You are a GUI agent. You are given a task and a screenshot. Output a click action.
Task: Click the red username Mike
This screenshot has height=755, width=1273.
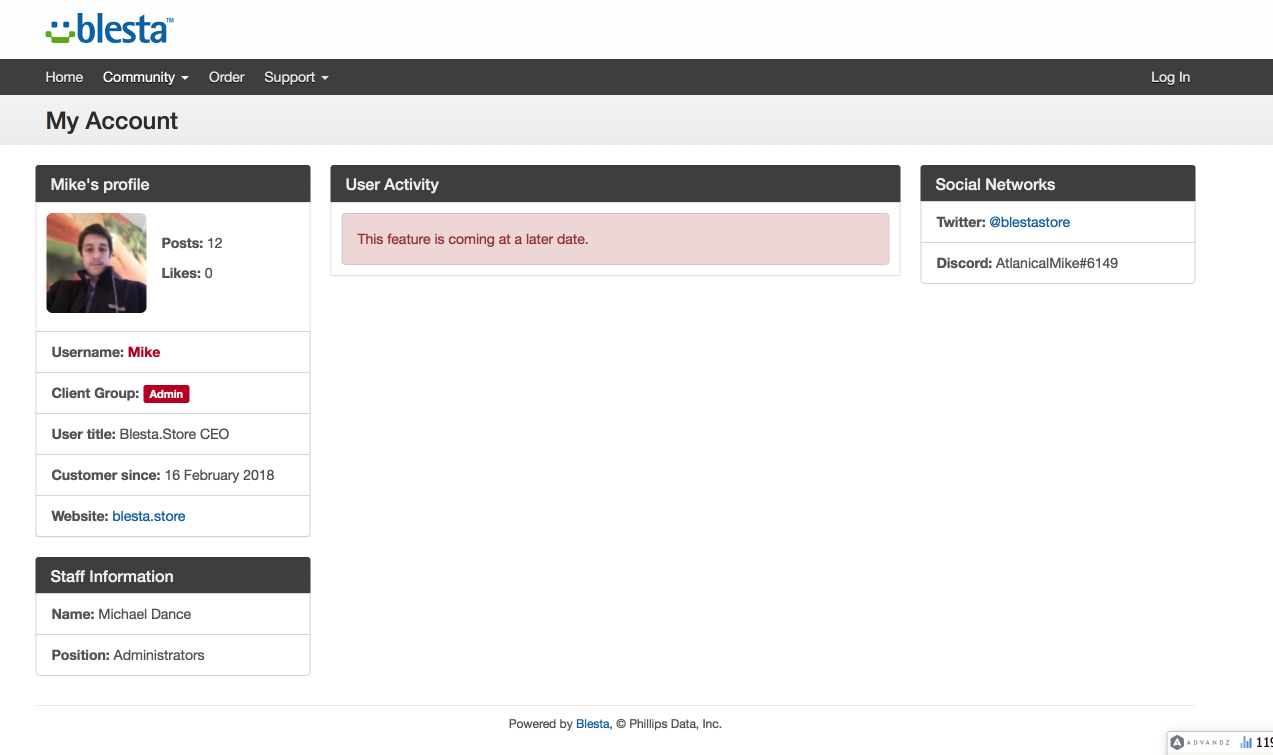point(144,352)
